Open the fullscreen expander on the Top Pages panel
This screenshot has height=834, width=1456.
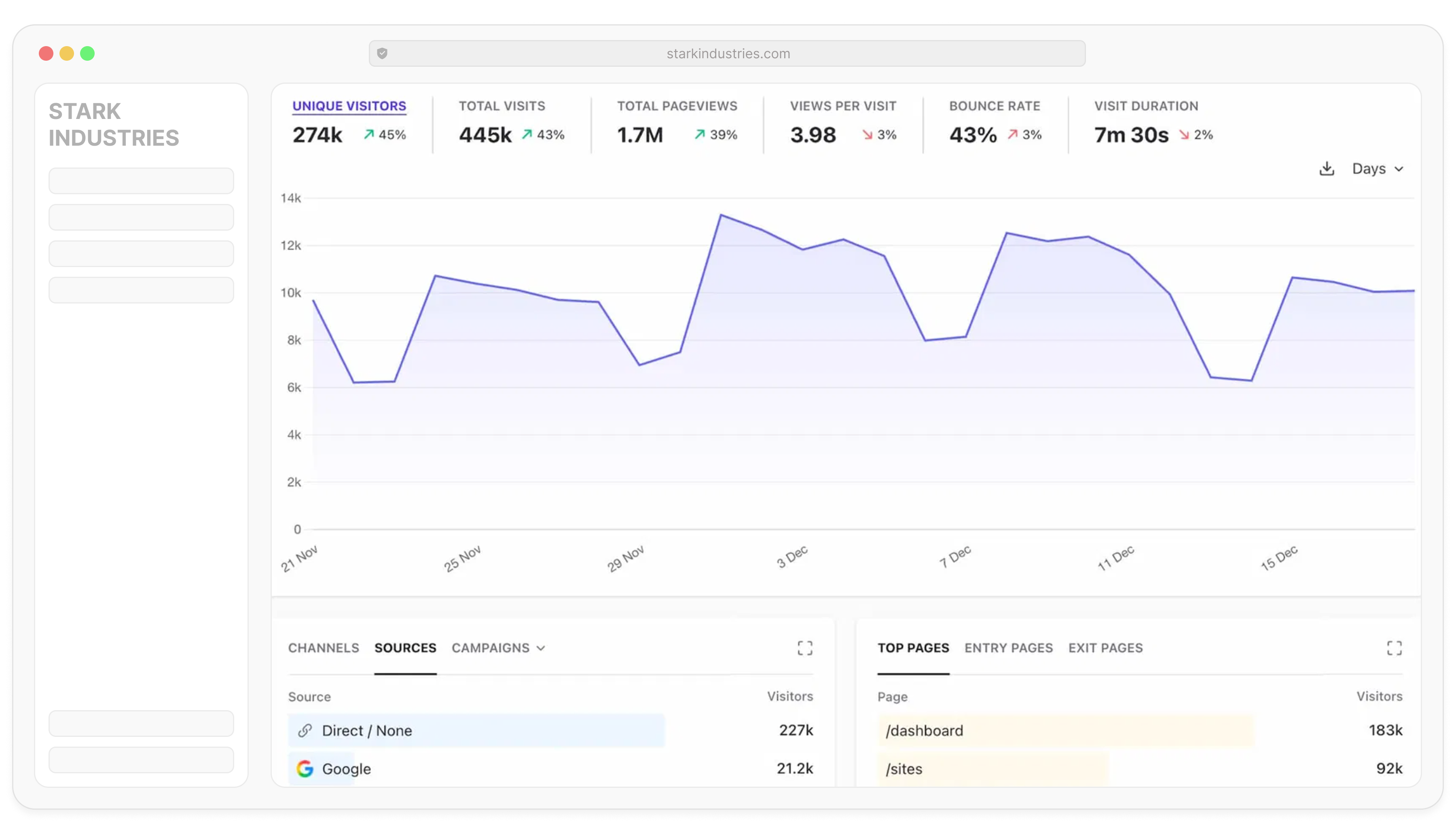point(1395,648)
